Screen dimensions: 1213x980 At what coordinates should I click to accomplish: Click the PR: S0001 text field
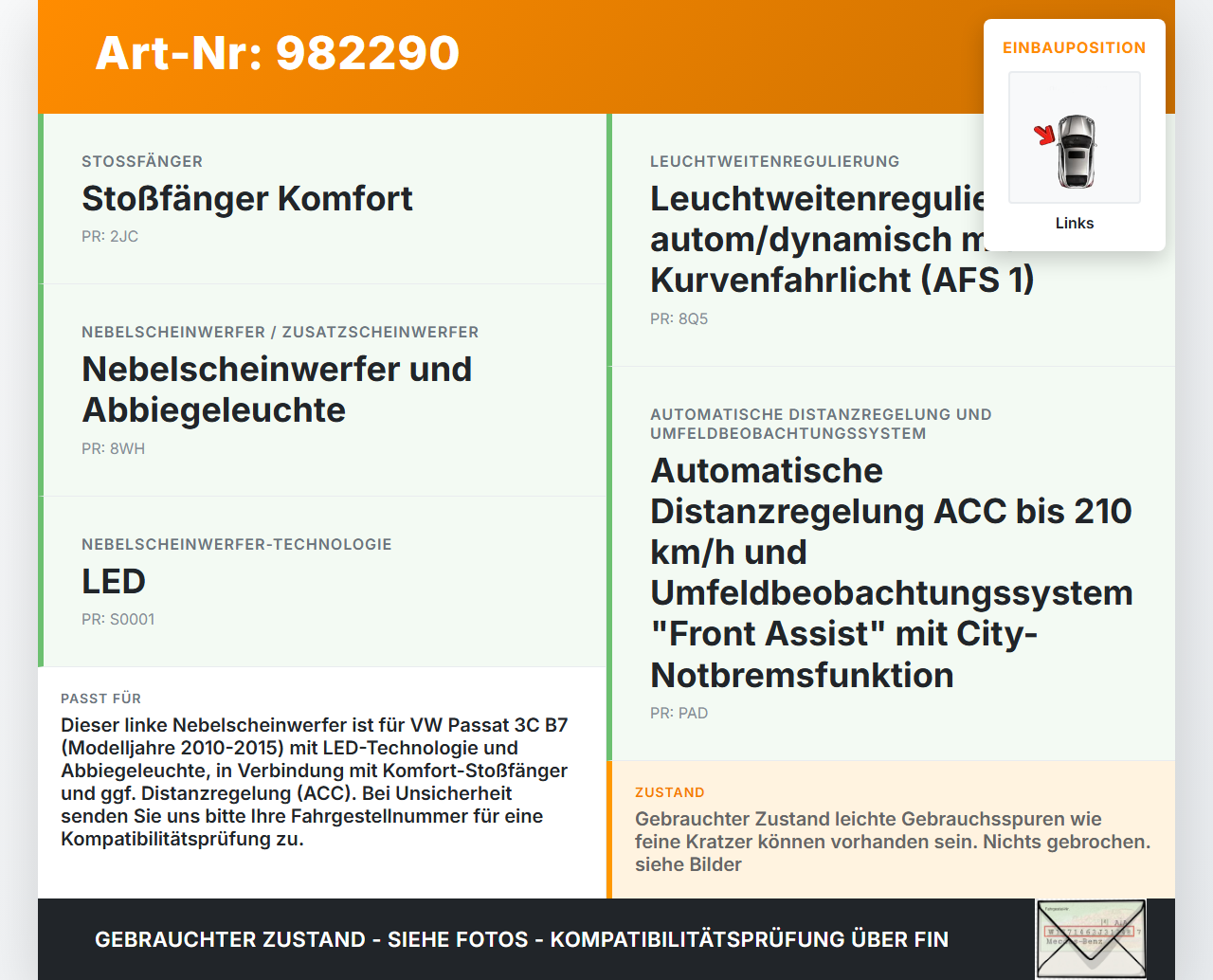point(118,619)
